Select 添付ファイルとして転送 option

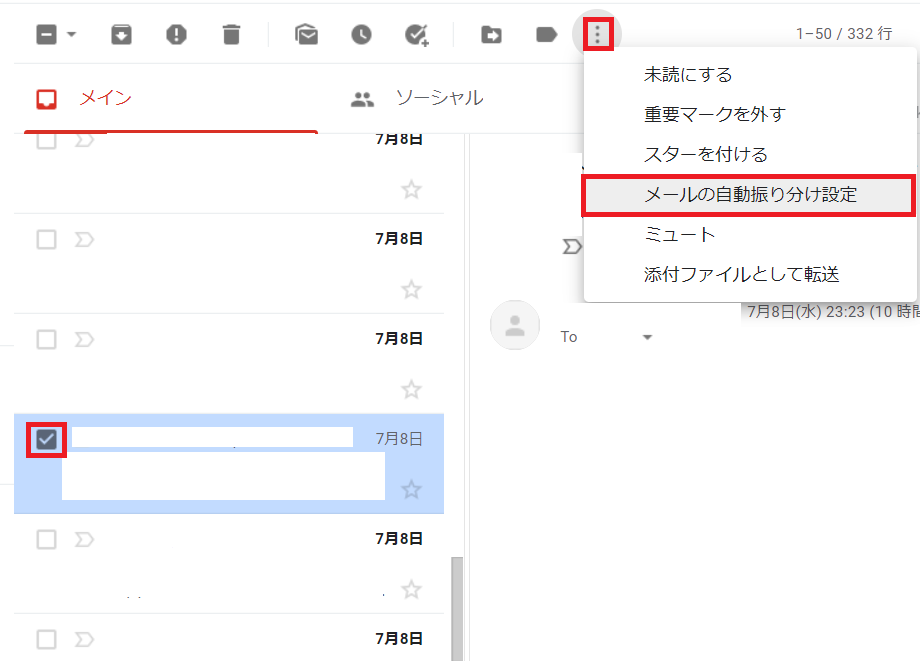[744, 273]
